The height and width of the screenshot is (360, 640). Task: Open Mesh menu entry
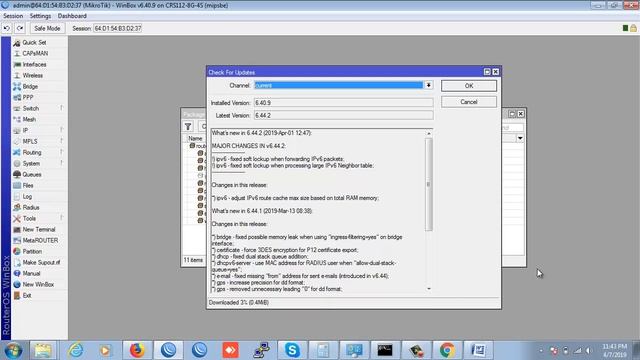(29, 120)
